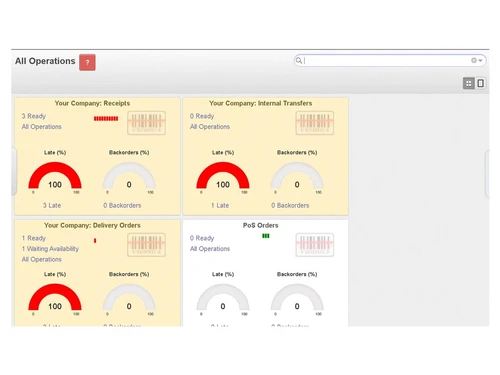Click '3 Ready' in Receipts card
Screen dimensions: 500x375
pos(34,116)
